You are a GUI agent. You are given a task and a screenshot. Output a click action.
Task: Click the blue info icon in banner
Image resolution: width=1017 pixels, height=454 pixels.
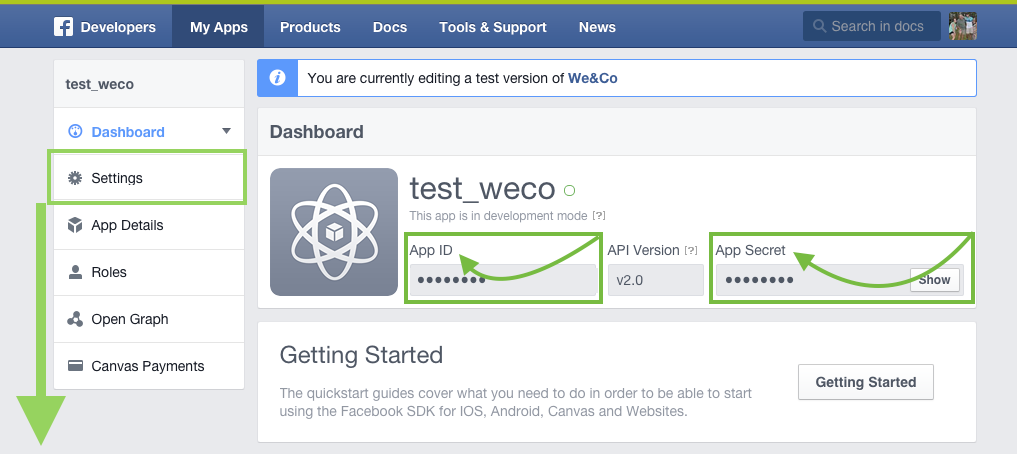(278, 78)
